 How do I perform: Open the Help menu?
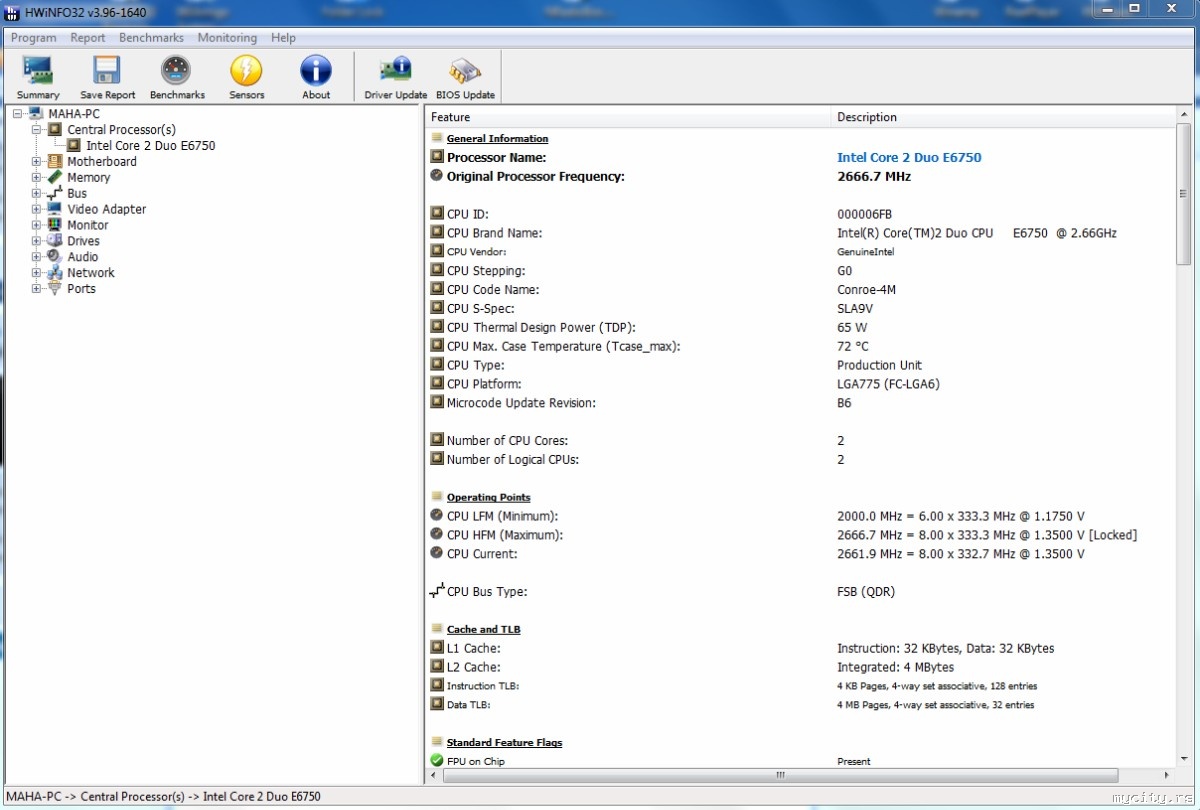pos(283,38)
